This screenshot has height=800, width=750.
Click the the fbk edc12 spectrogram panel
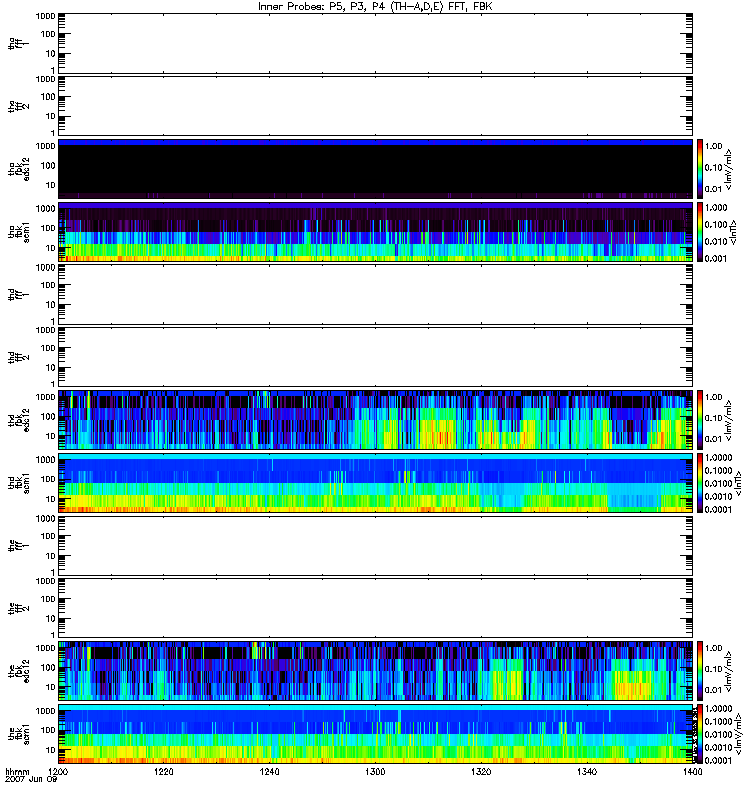(x=376, y=671)
